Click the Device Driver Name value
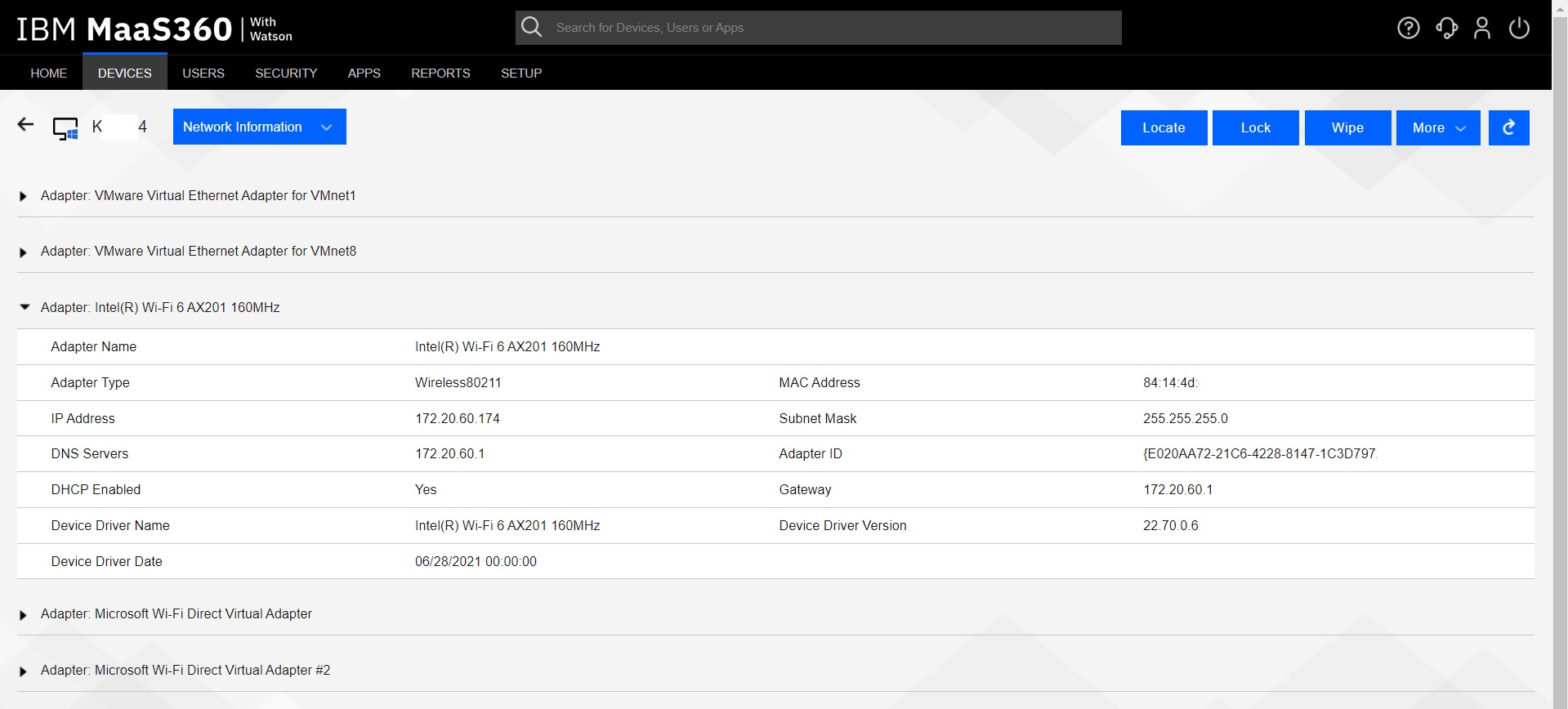Image resolution: width=1568 pixels, height=709 pixels. click(x=507, y=525)
